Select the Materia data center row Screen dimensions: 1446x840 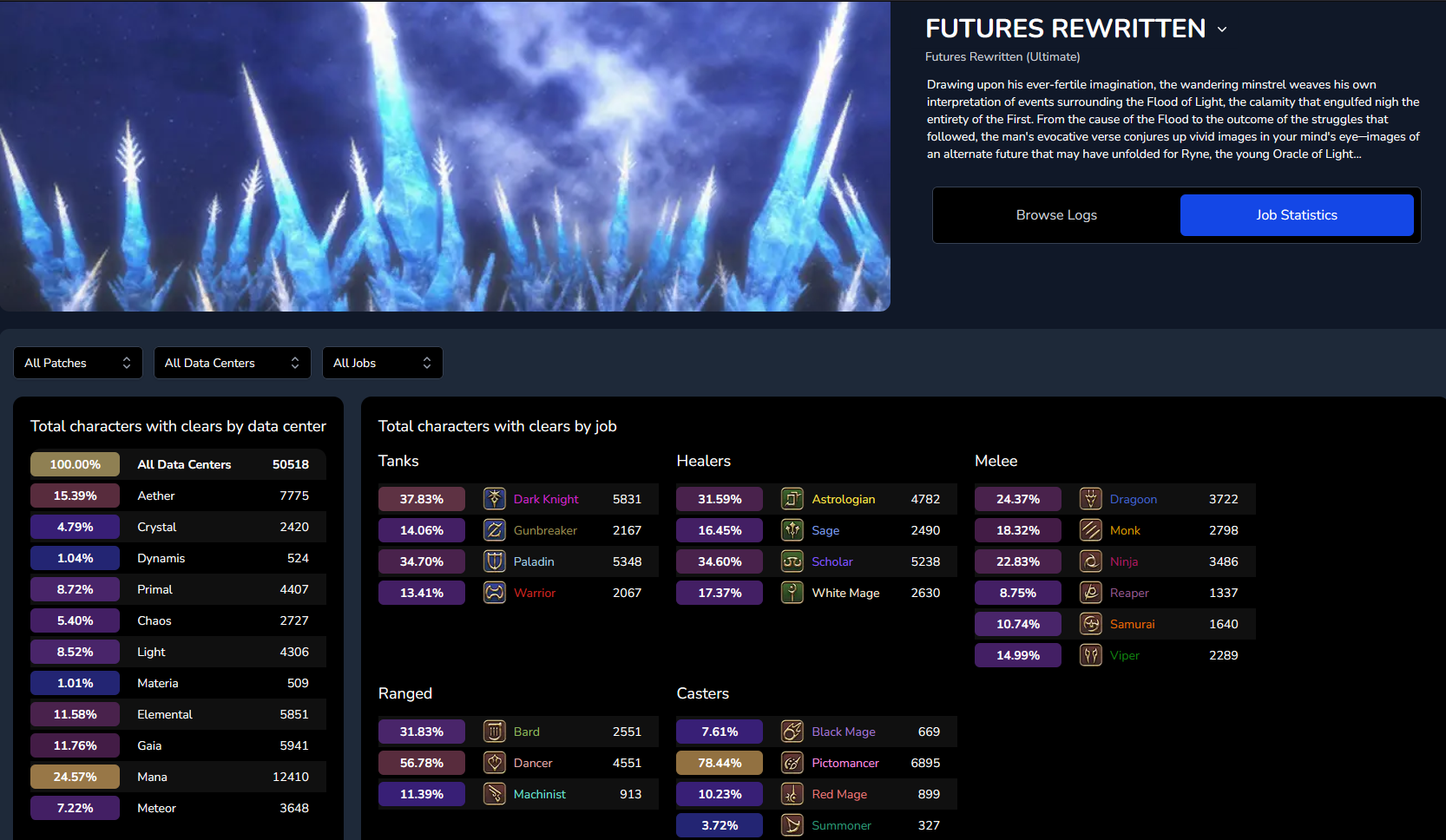[178, 683]
